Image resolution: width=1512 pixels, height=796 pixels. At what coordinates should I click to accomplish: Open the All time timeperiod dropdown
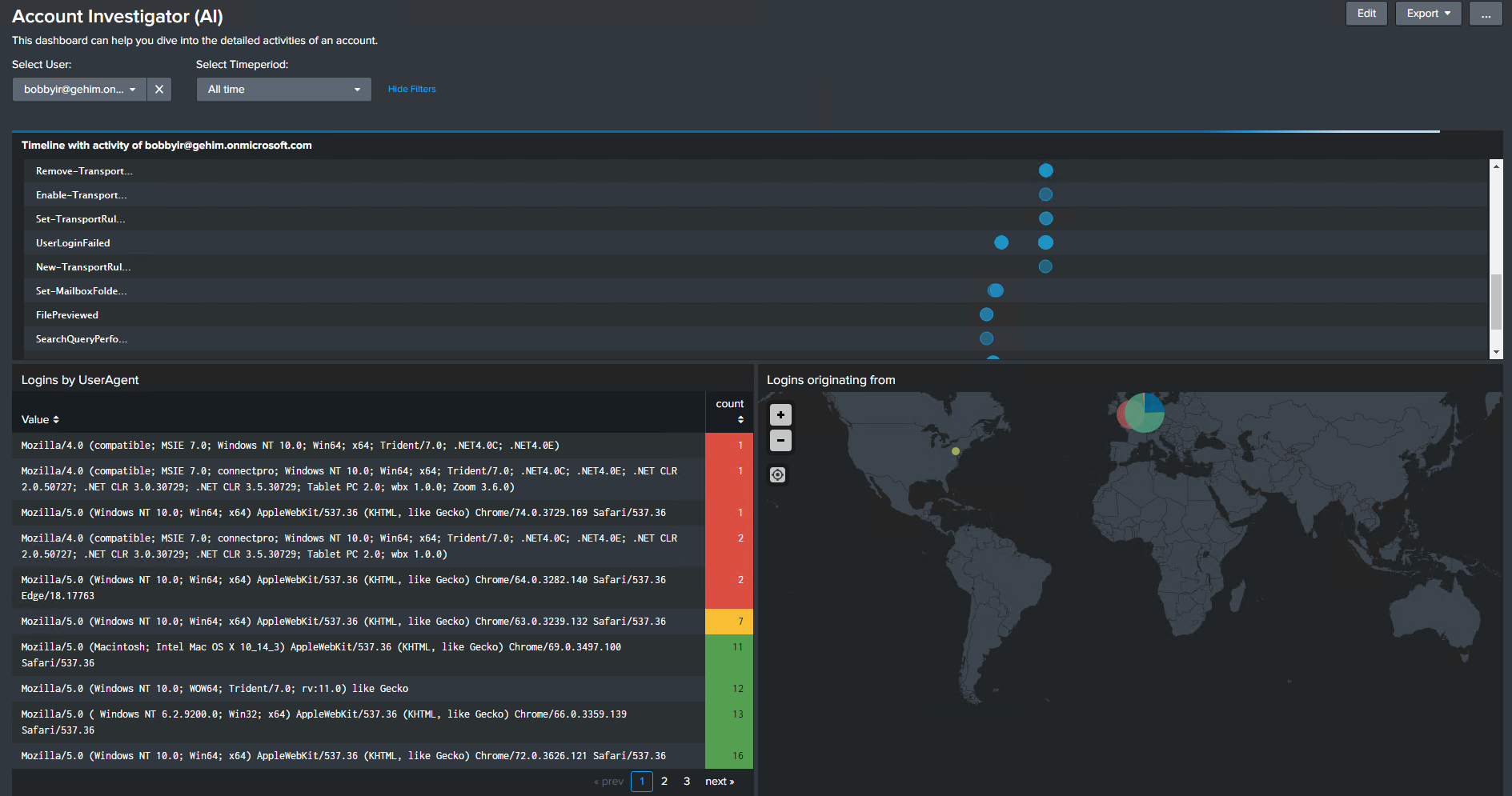(x=284, y=90)
